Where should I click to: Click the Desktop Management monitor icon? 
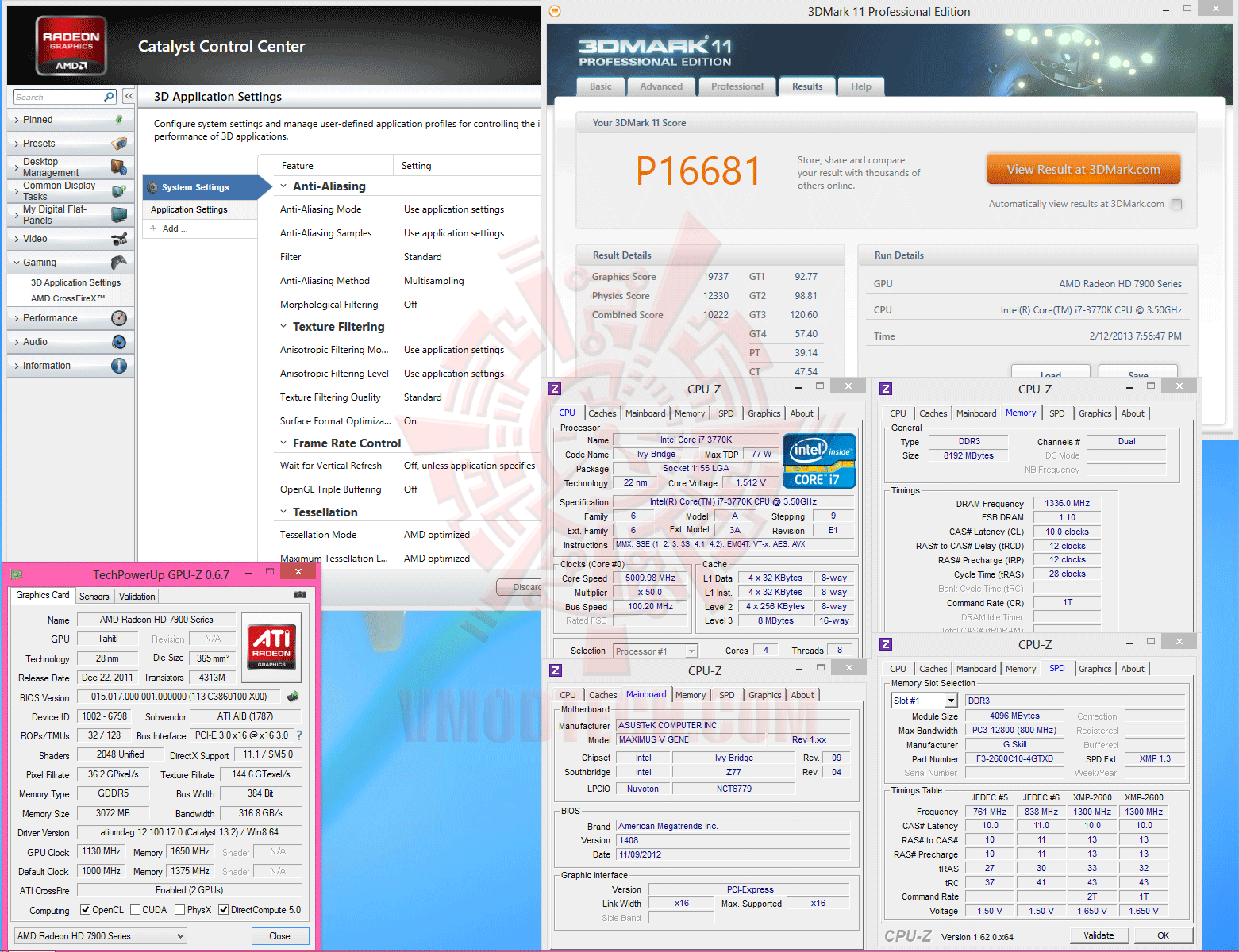click(x=119, y=167)
